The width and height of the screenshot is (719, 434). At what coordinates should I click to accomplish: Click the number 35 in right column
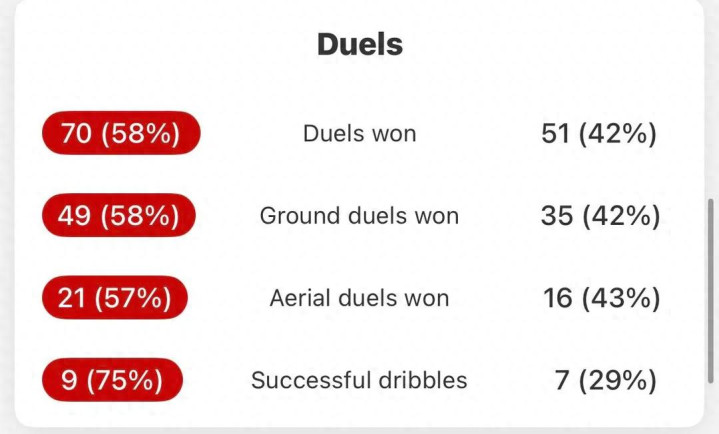[557, 216]
